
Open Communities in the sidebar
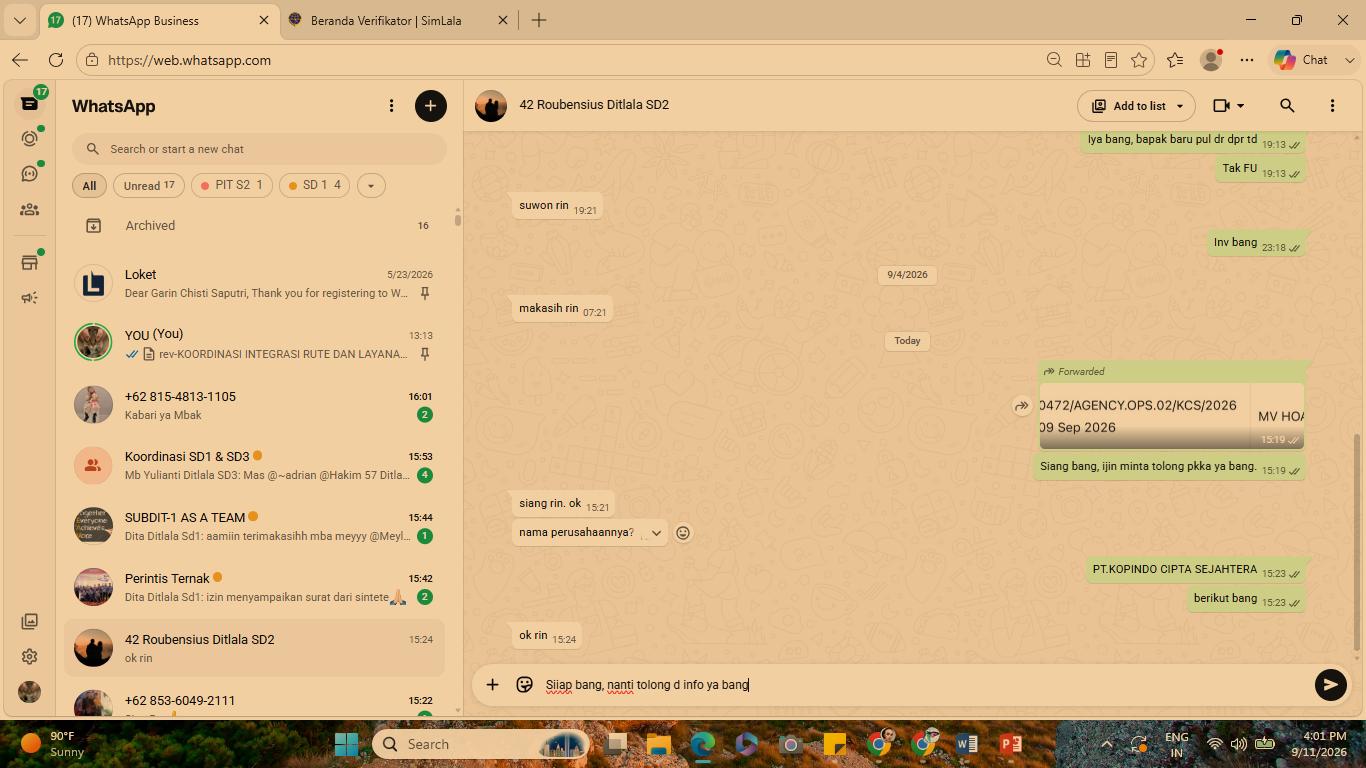point(30,210)
